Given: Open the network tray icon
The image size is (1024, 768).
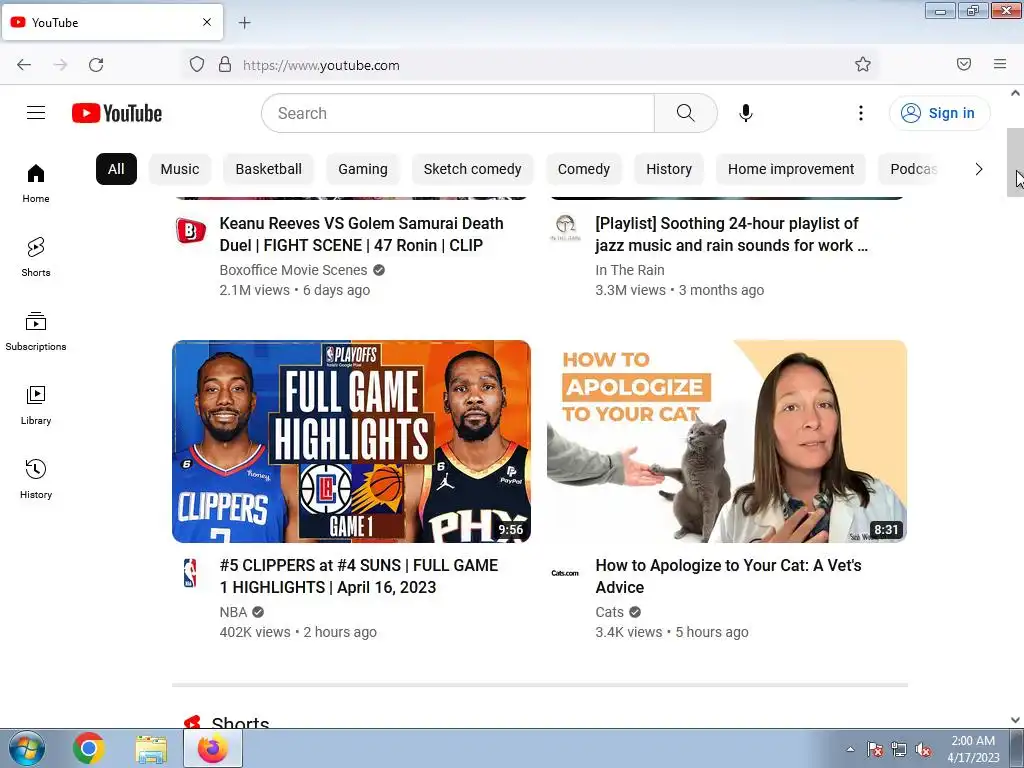Looking at the screenshot, I should pyautogui.click(x=899, y=749).
